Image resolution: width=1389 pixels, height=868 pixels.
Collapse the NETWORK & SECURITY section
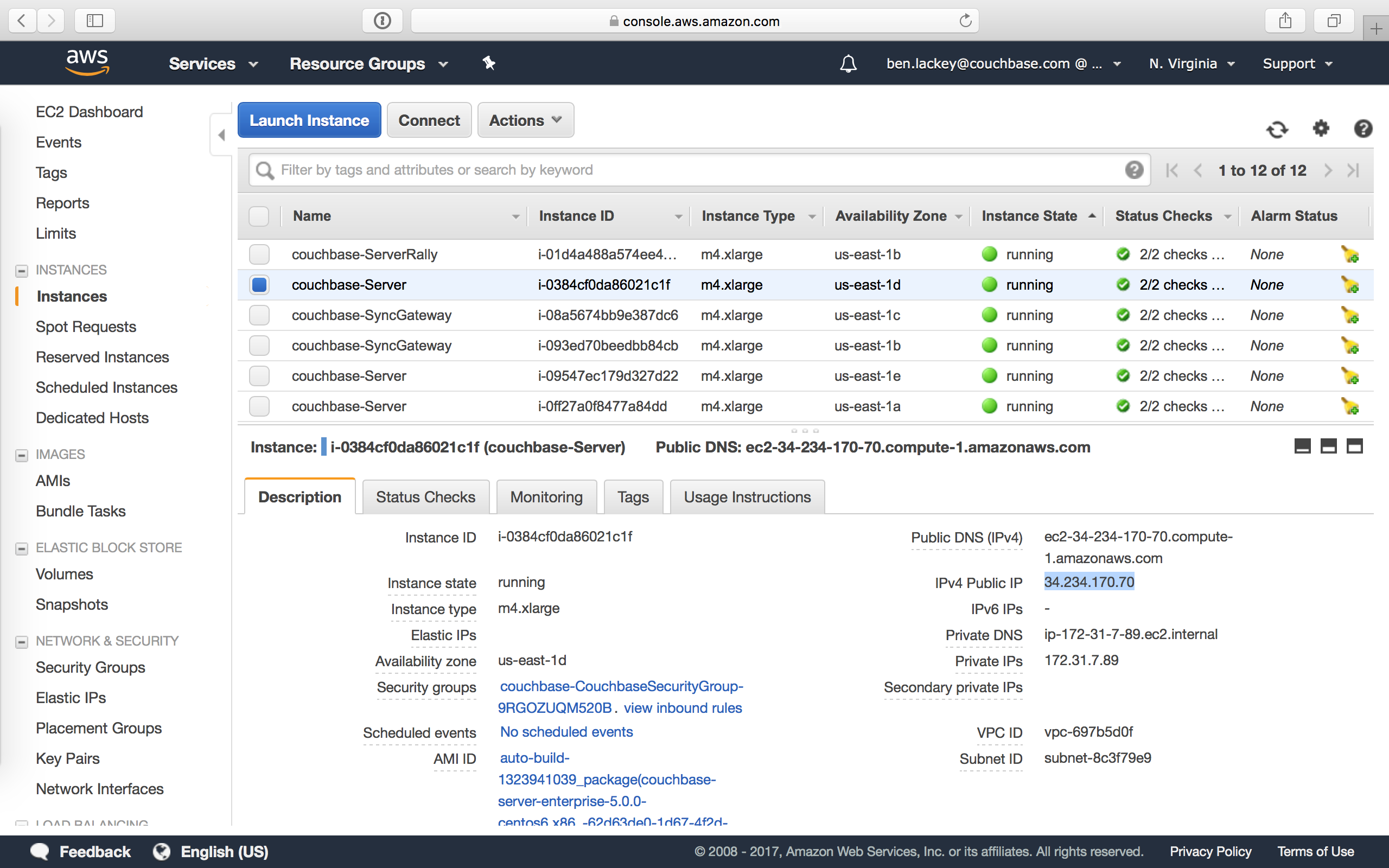tap(21, 642)
